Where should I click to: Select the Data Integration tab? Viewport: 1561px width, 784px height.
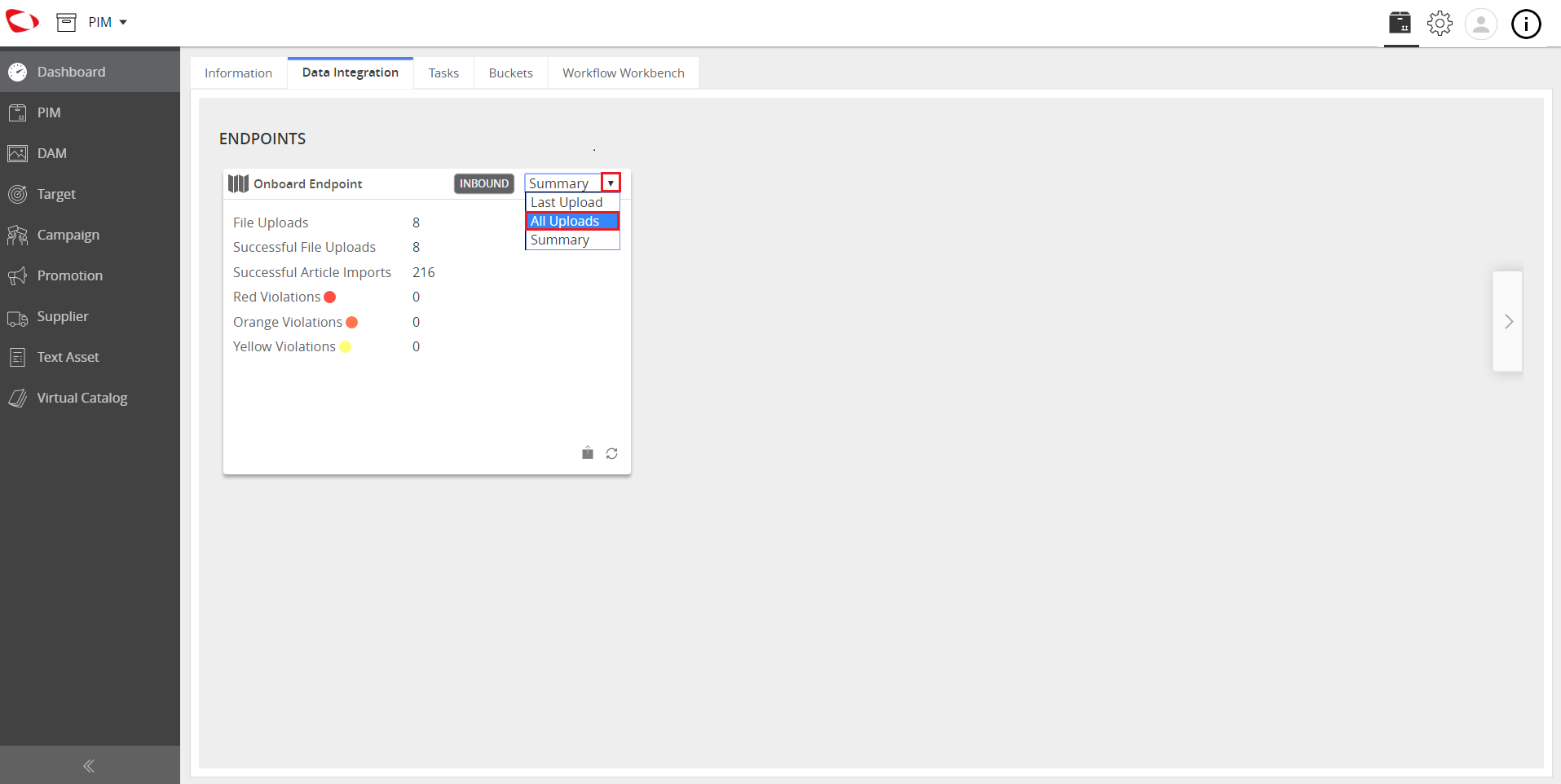[x=351, y=73]
